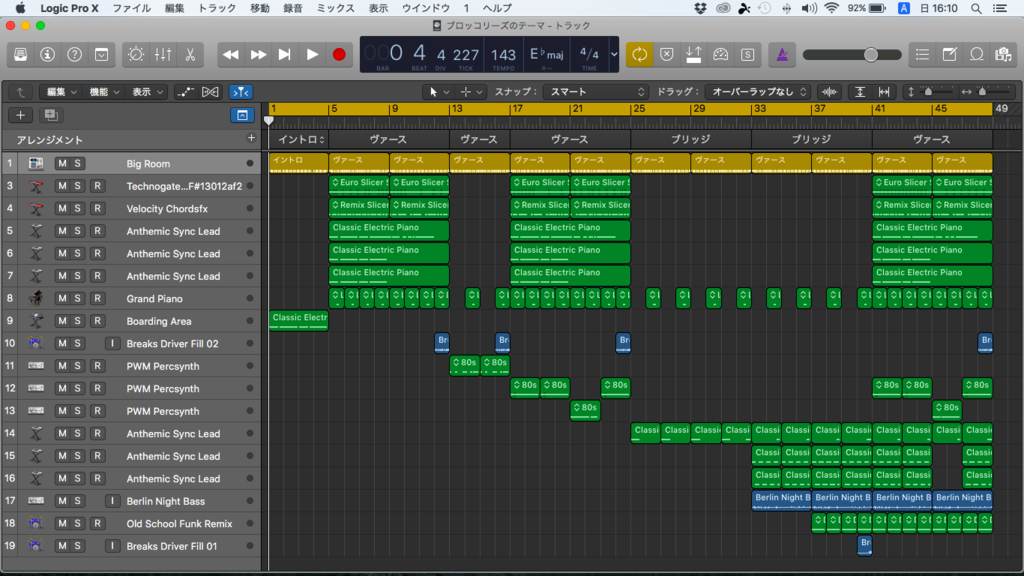Open the Inspector info button
Image resolution: width=1024 pixels, height=576 pixels.
[x=48, y=55]
